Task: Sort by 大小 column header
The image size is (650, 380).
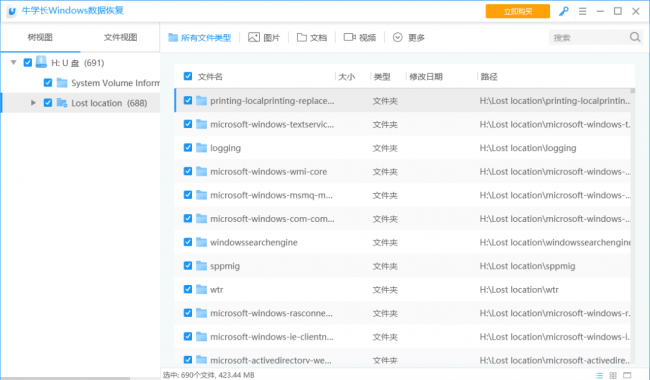Action: tap(347, 77)
